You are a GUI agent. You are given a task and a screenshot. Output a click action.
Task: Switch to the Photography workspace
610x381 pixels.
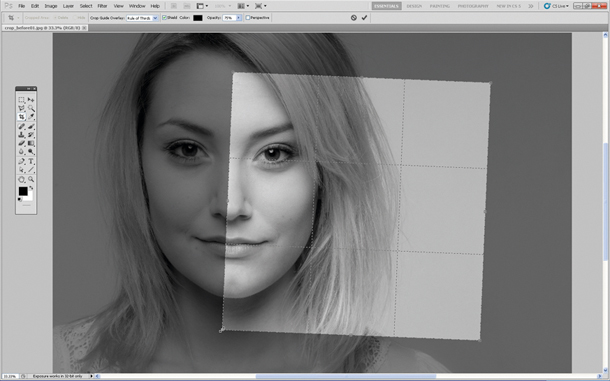point(473,6)
